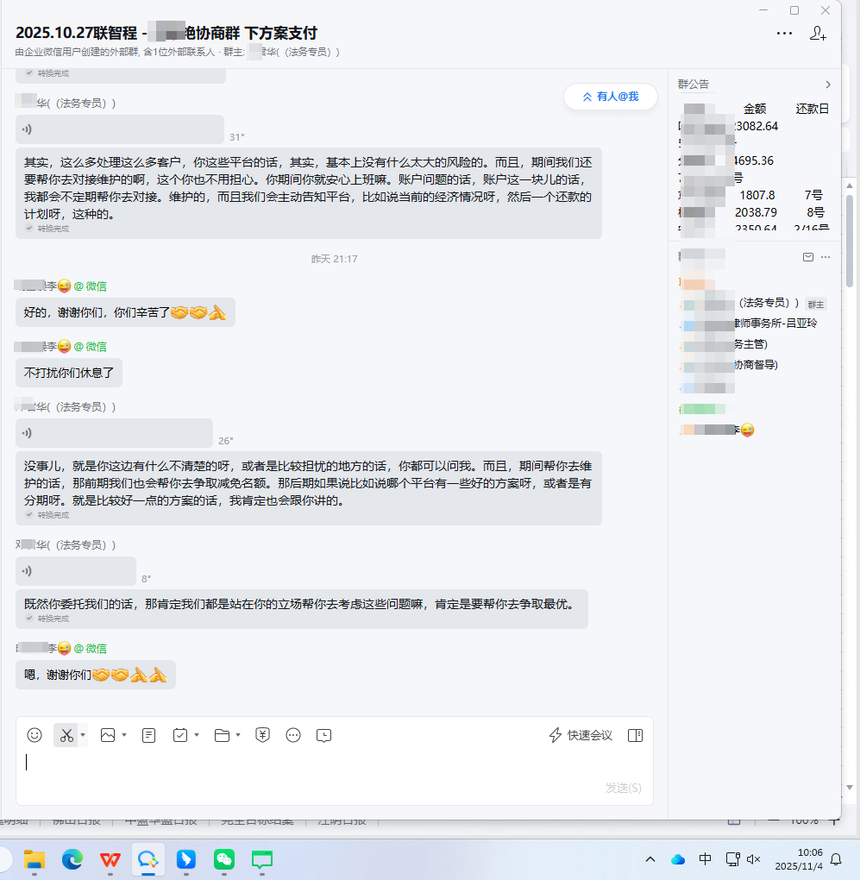The width and height of the screenshot is (860, 880).
Task: Expand the folder icon dropdown arrow
Action: coord(238,735)
